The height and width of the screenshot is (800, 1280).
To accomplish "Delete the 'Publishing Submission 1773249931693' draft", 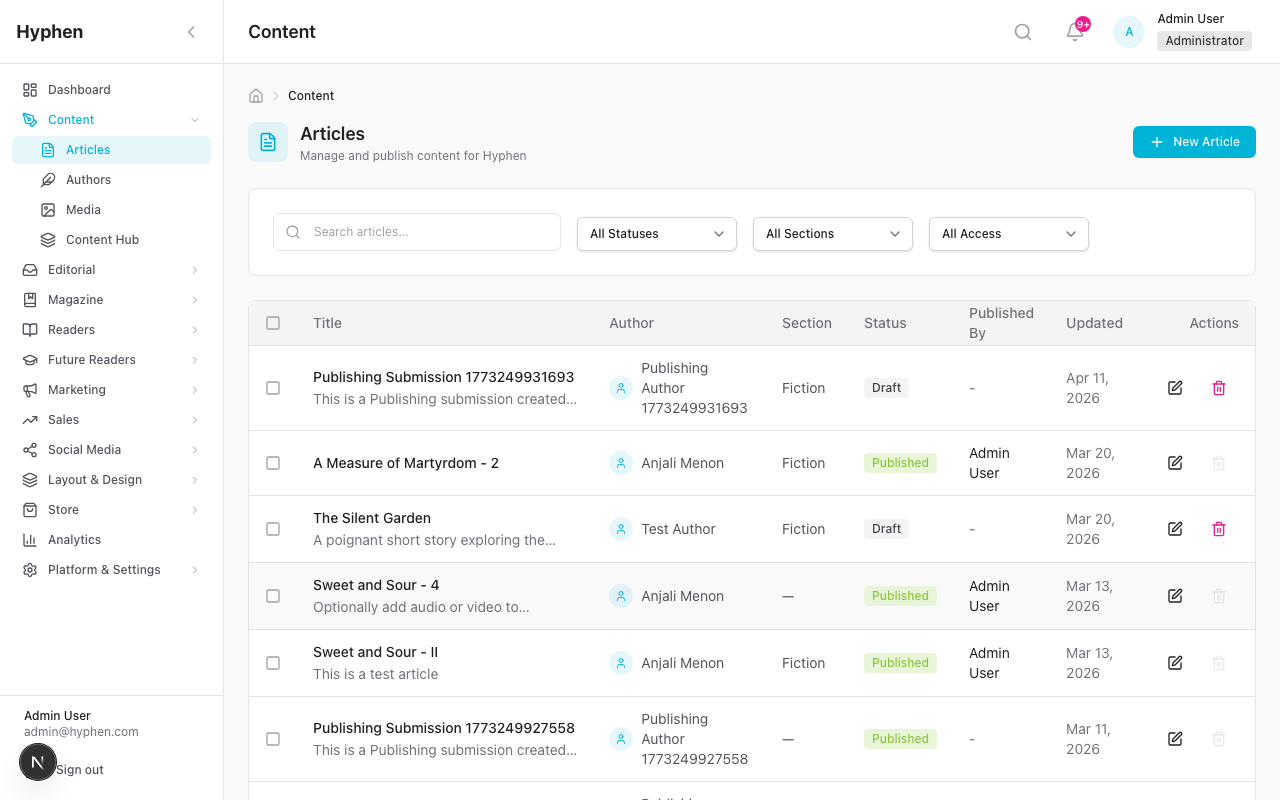I will tap(1219, 388).
